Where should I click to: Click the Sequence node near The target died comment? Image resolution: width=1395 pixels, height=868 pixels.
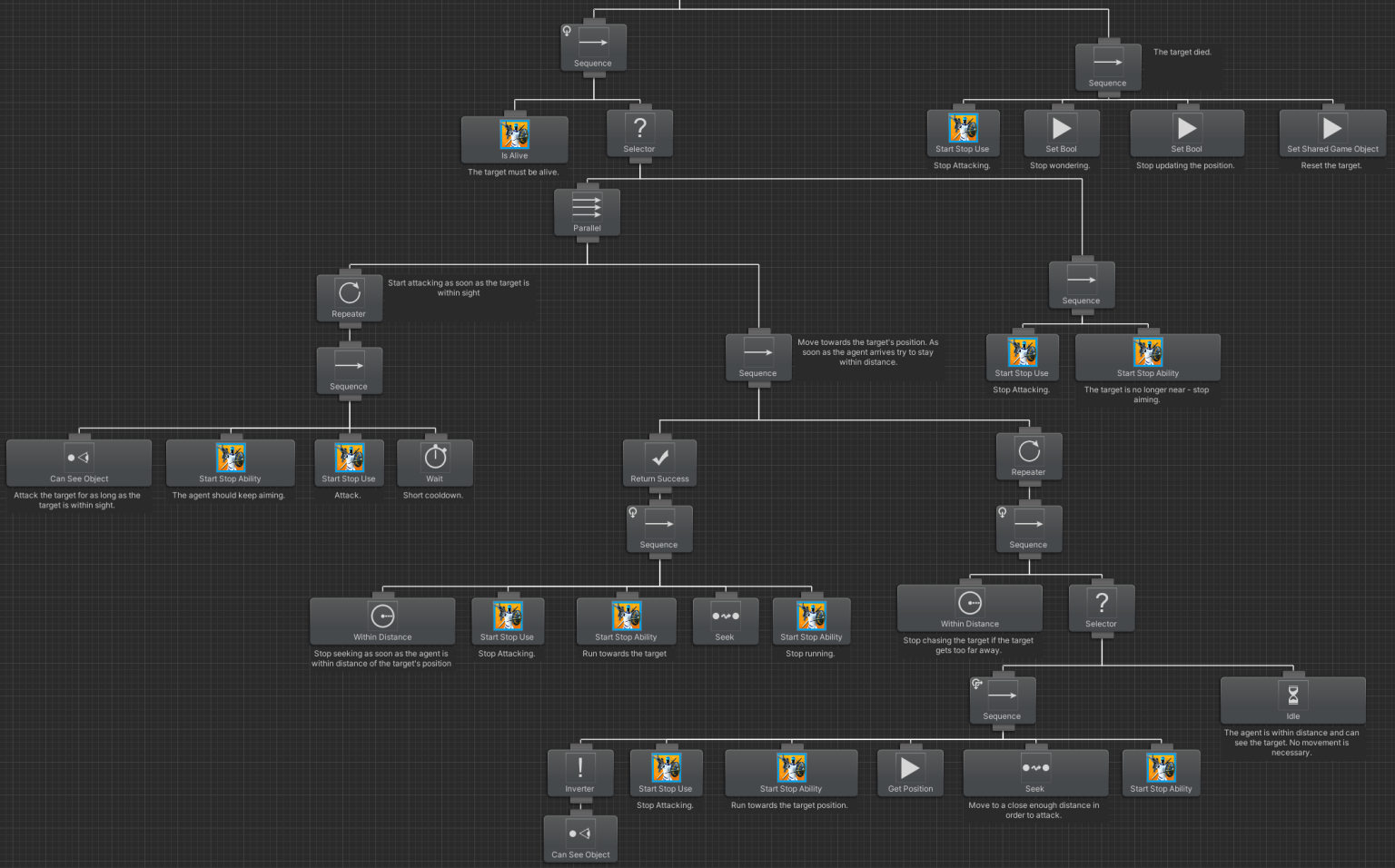pyautogui.click(x=1107, y=63)
